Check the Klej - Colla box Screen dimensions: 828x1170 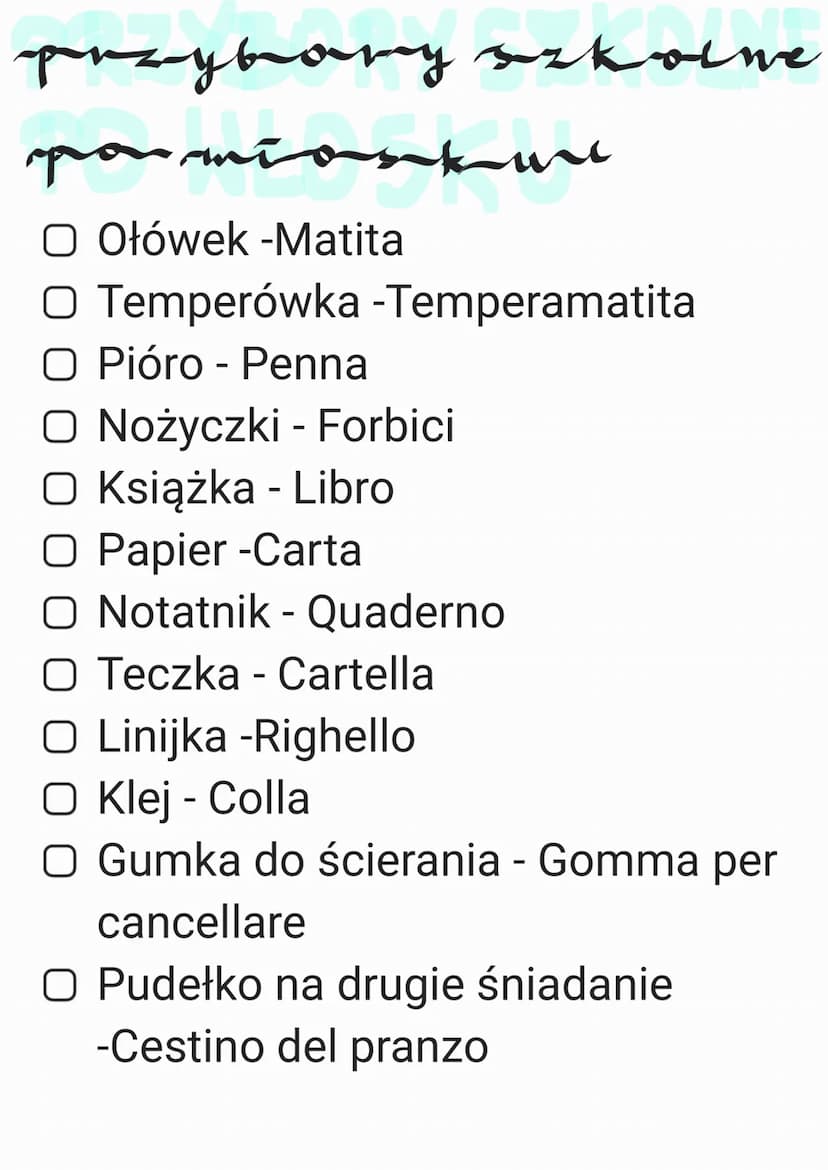[60, 798]
